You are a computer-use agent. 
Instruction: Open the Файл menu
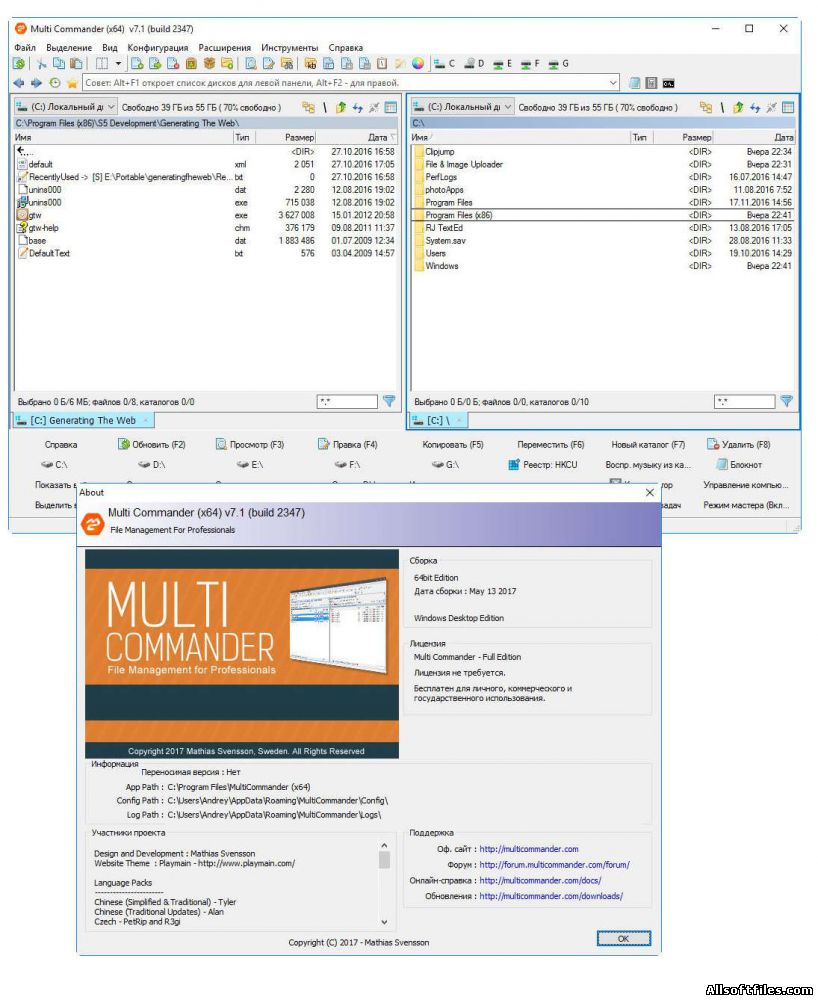point(25,48)
